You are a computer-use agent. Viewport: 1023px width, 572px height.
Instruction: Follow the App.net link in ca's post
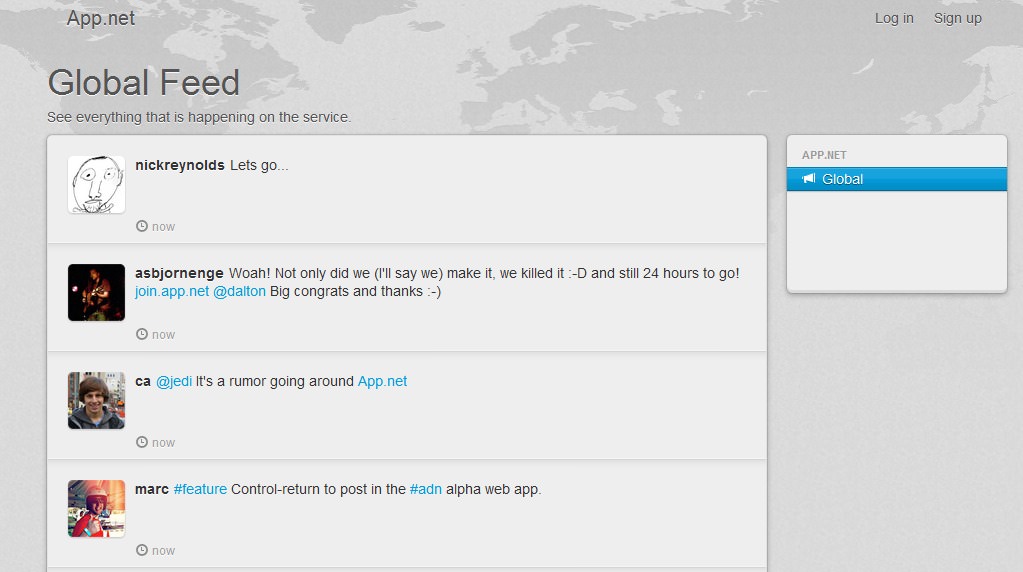(x=382, y=382)
